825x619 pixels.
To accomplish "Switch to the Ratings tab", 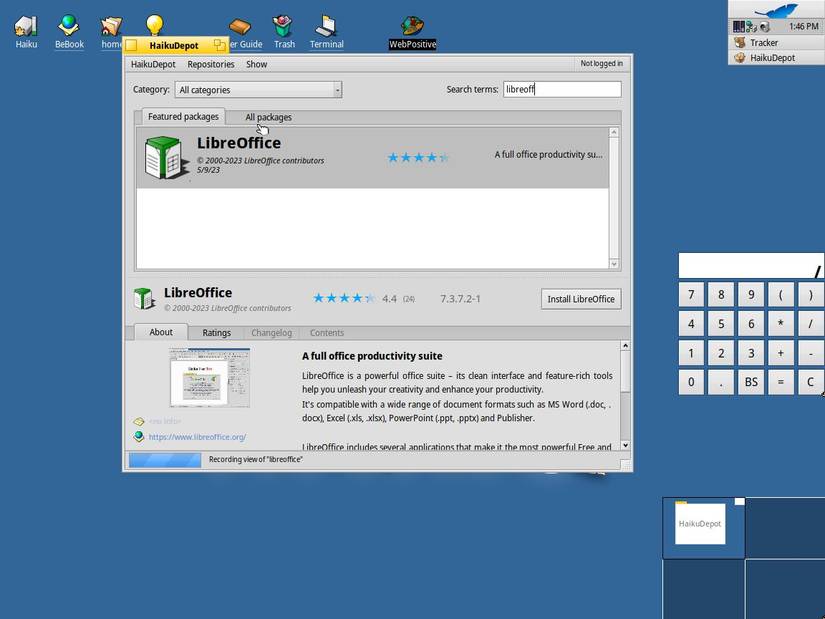I will coord(216,332).
